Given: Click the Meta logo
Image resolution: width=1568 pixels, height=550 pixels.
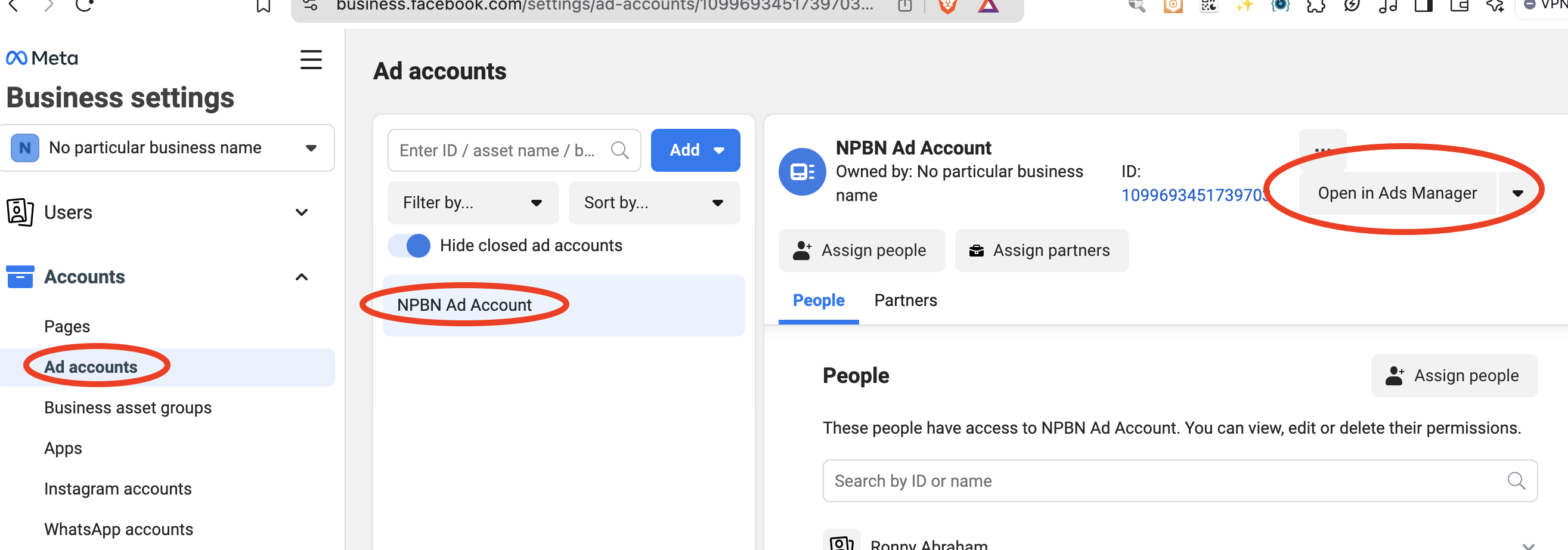Looking at the screenshot, I should pos(42,58).
